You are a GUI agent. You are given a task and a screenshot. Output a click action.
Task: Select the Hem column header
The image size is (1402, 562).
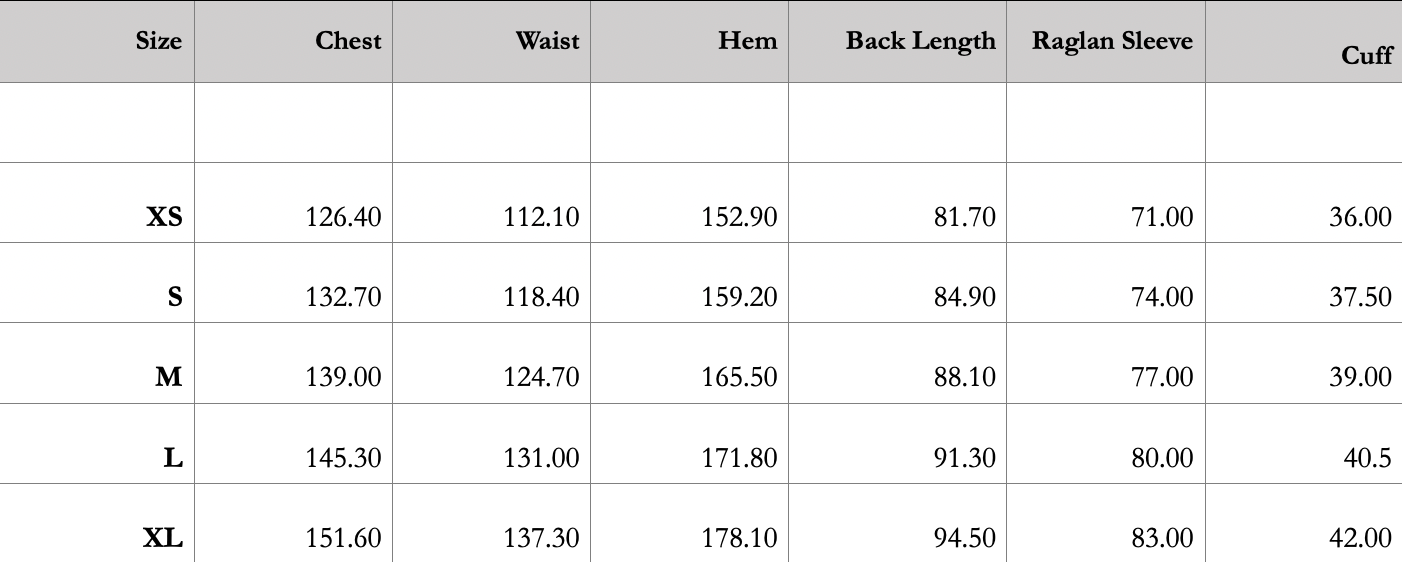tap(747, 41)
